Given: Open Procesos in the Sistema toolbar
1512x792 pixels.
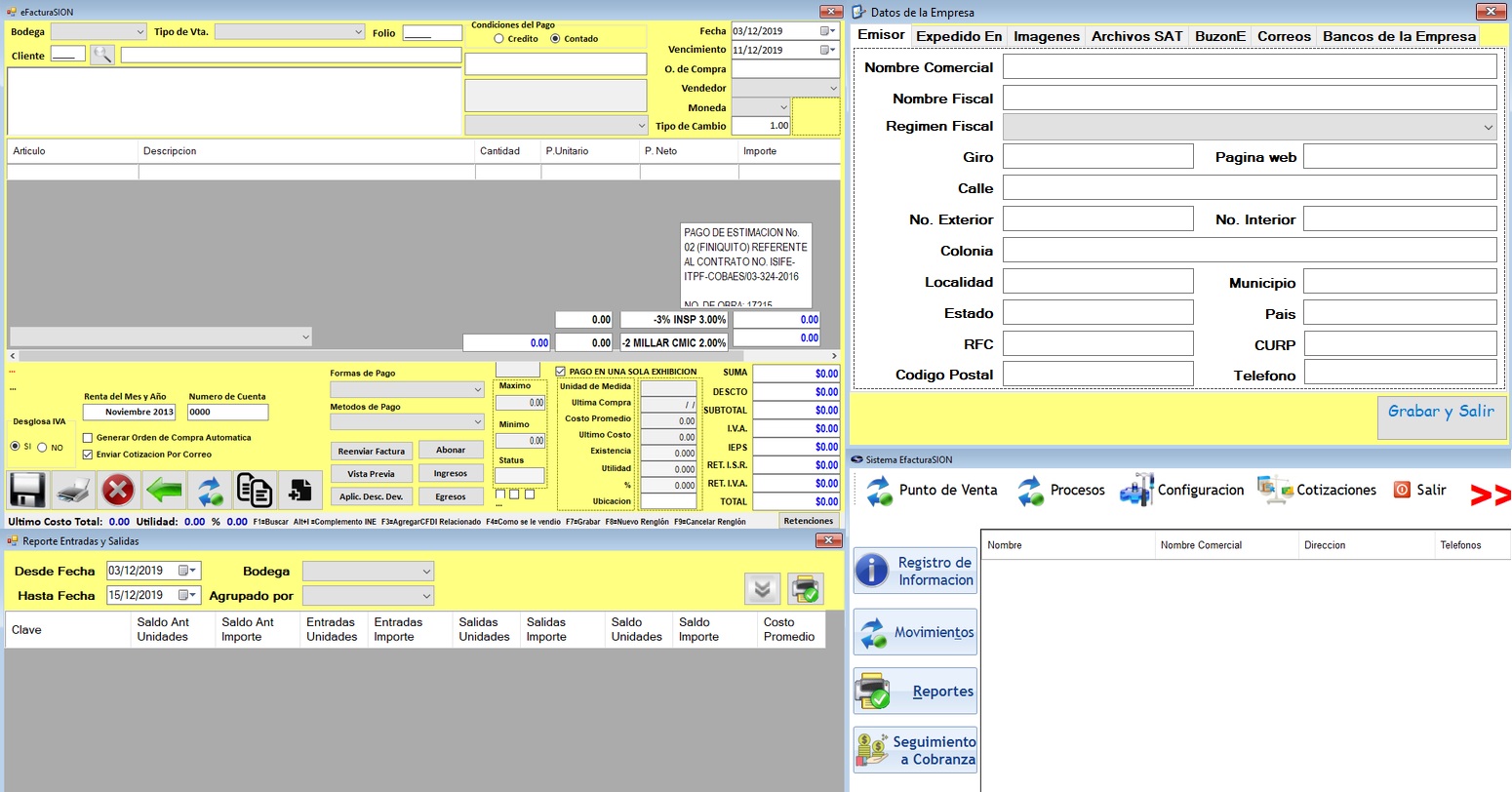Looking at the screenshot, I should [x=1060, y=490].
